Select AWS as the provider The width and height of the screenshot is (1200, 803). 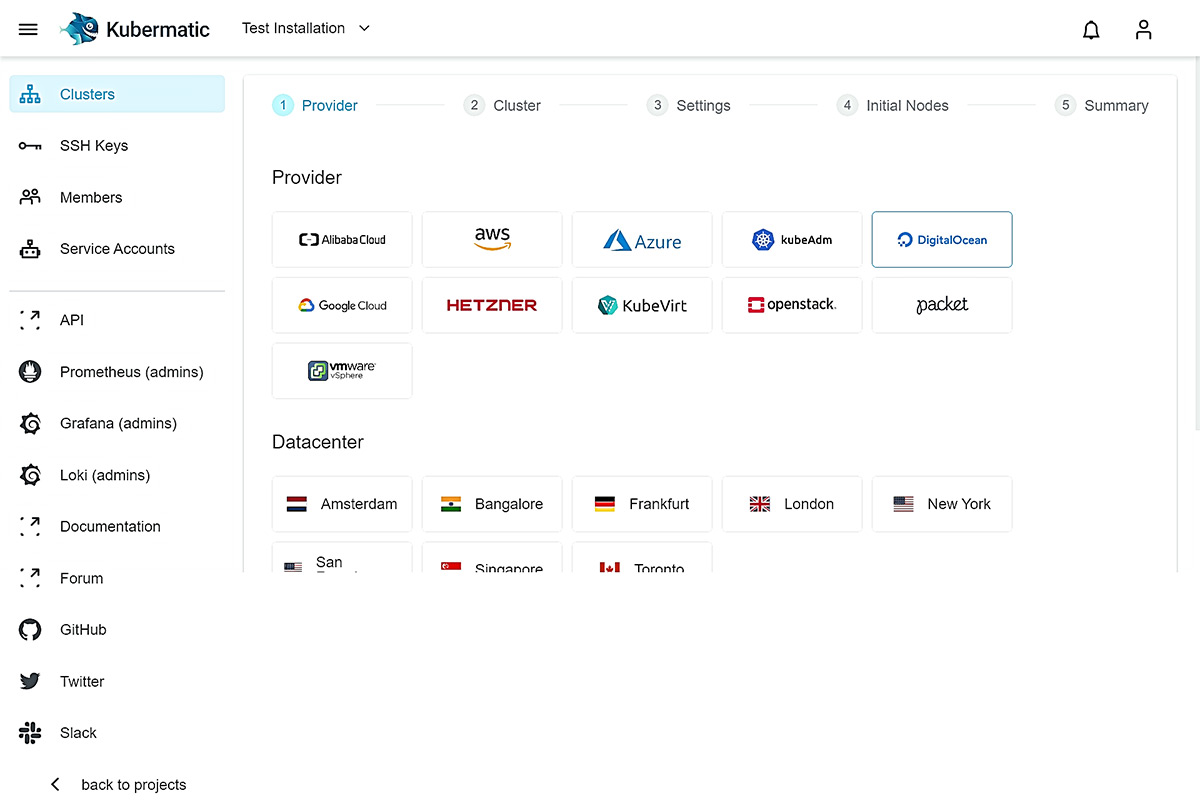coord(492,239)
